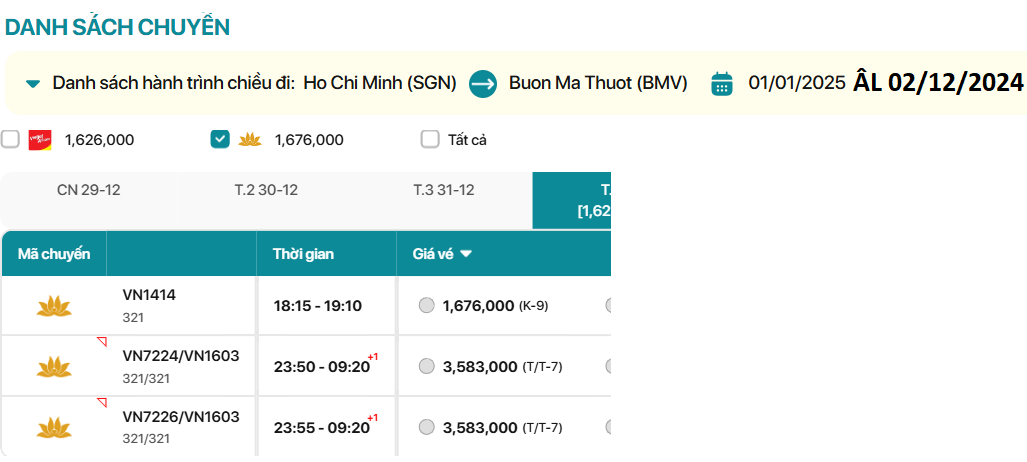The width and height of the screenshot is (1027, 462).
Task: Click the Vietnam Airlines lotus filter logo
Action: [249, 140]
